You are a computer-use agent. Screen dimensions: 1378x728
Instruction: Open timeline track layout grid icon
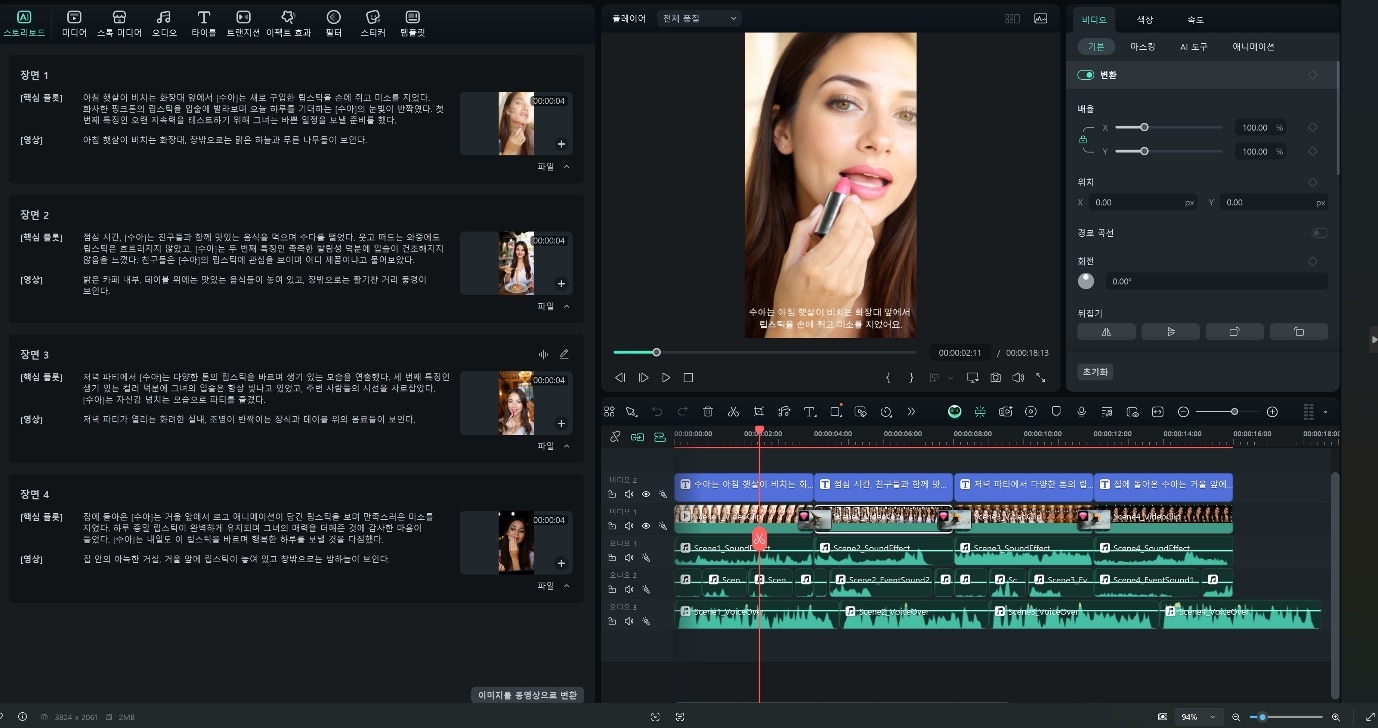(x=1308, y=411)
